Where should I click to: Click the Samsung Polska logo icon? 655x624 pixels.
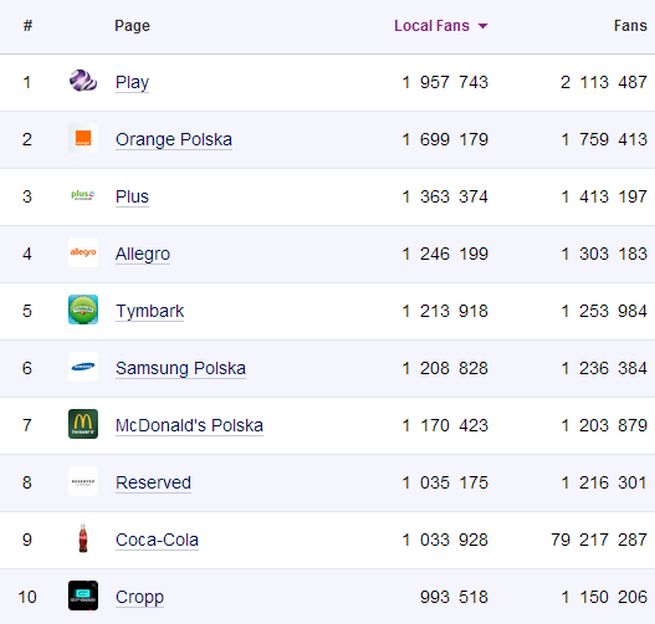point(83,367)
